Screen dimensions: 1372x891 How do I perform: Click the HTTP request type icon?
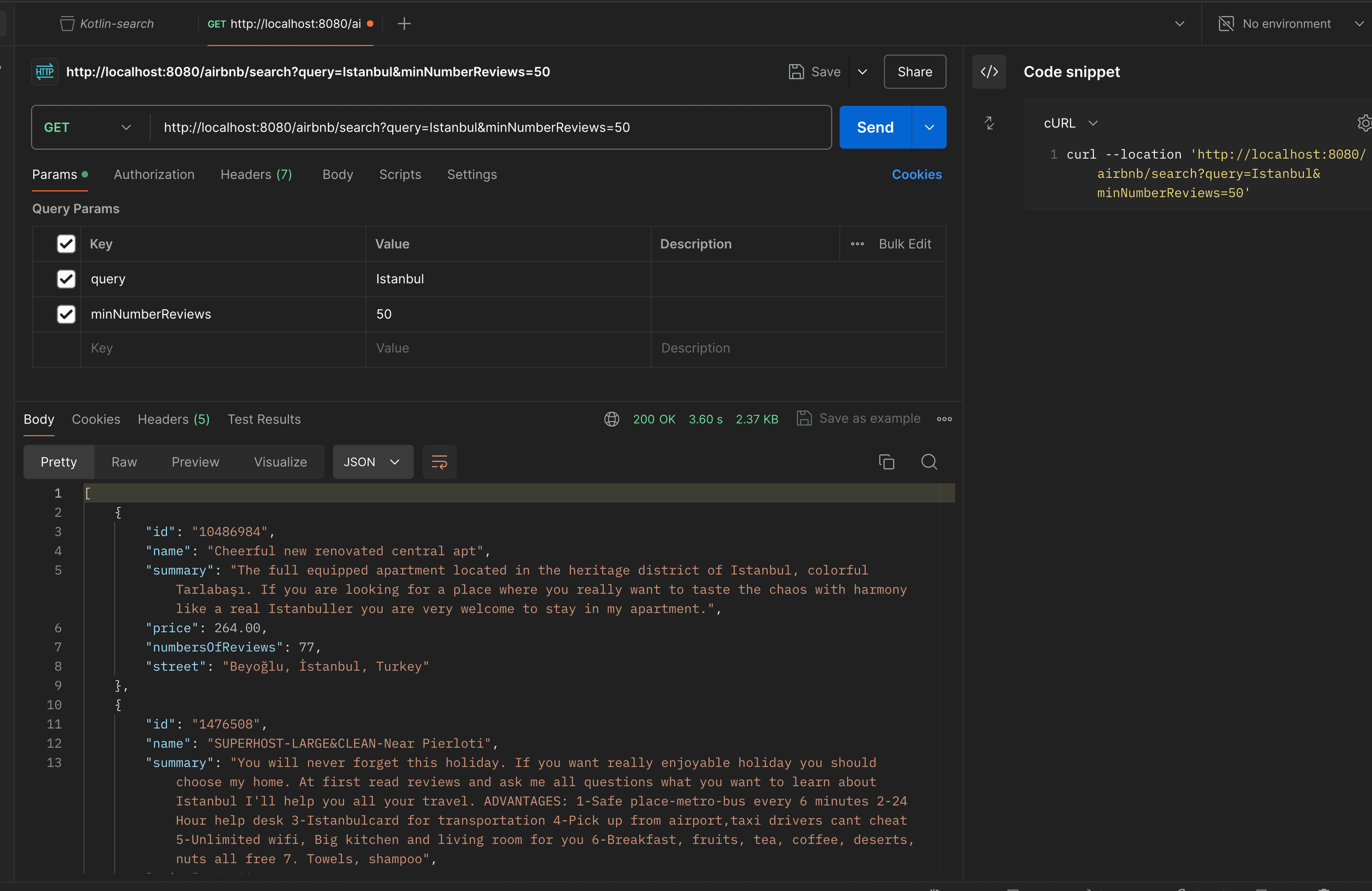click(45, 71)
